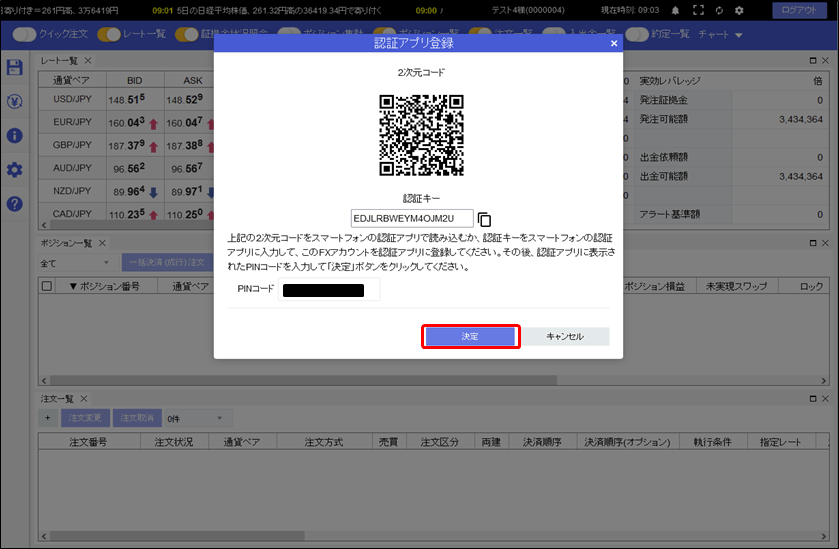Click the 執行条件 column header
Image resolution: width=839 pixels, height=549 pixels.
pos(713,442)
